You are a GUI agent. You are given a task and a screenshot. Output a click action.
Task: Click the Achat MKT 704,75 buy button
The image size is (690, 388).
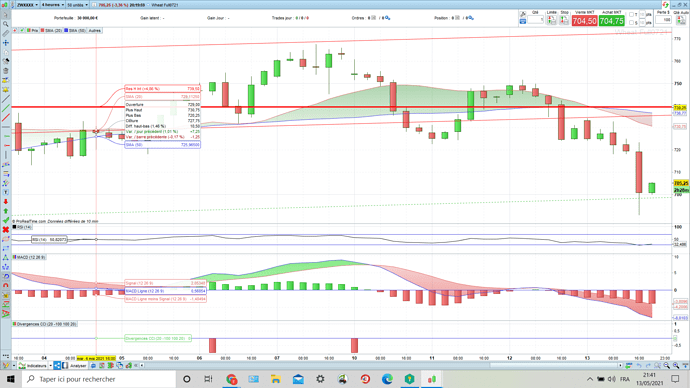[x=612, y=21]
